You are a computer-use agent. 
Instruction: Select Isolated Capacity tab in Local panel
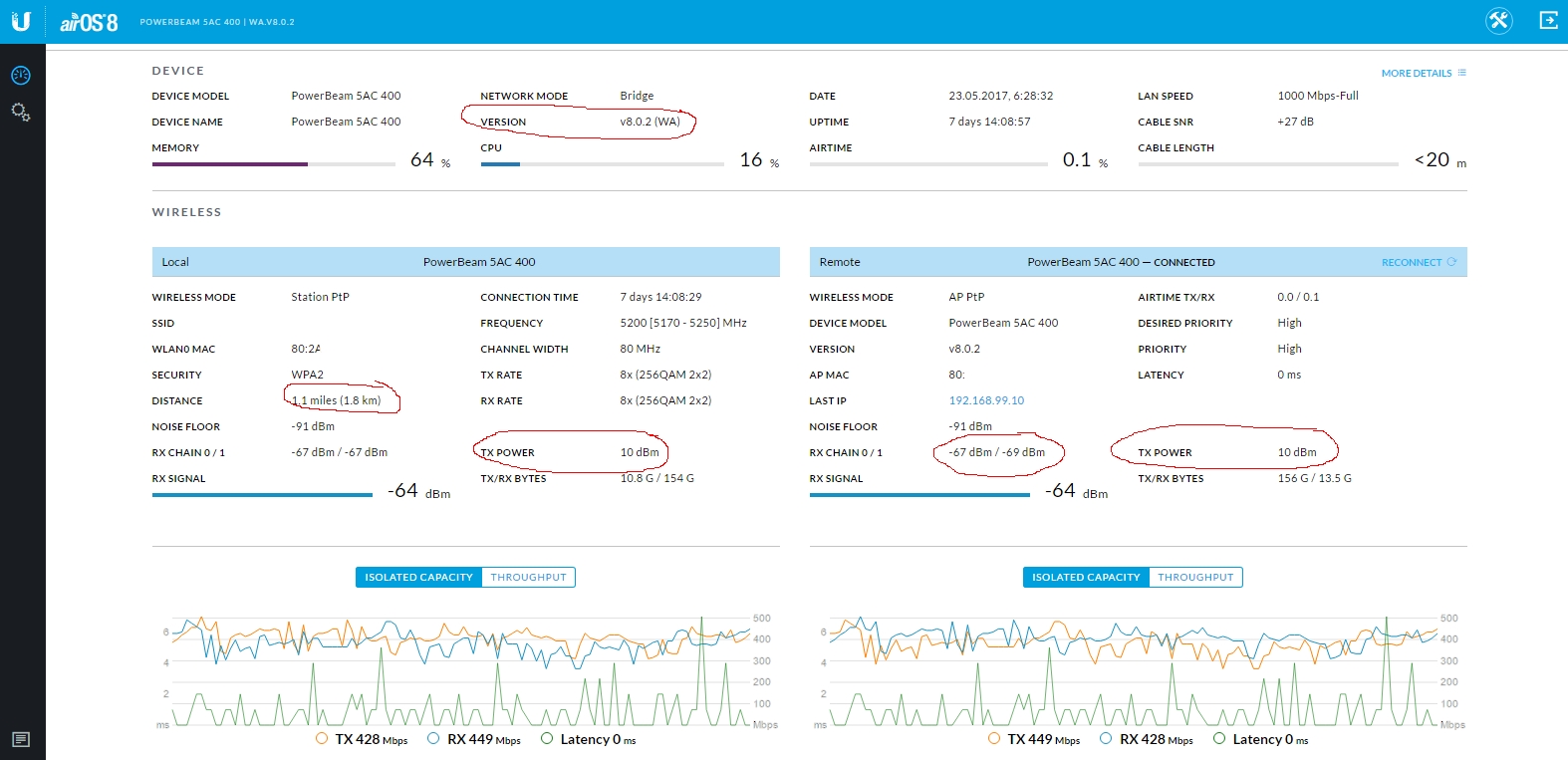tap(418, 577)
